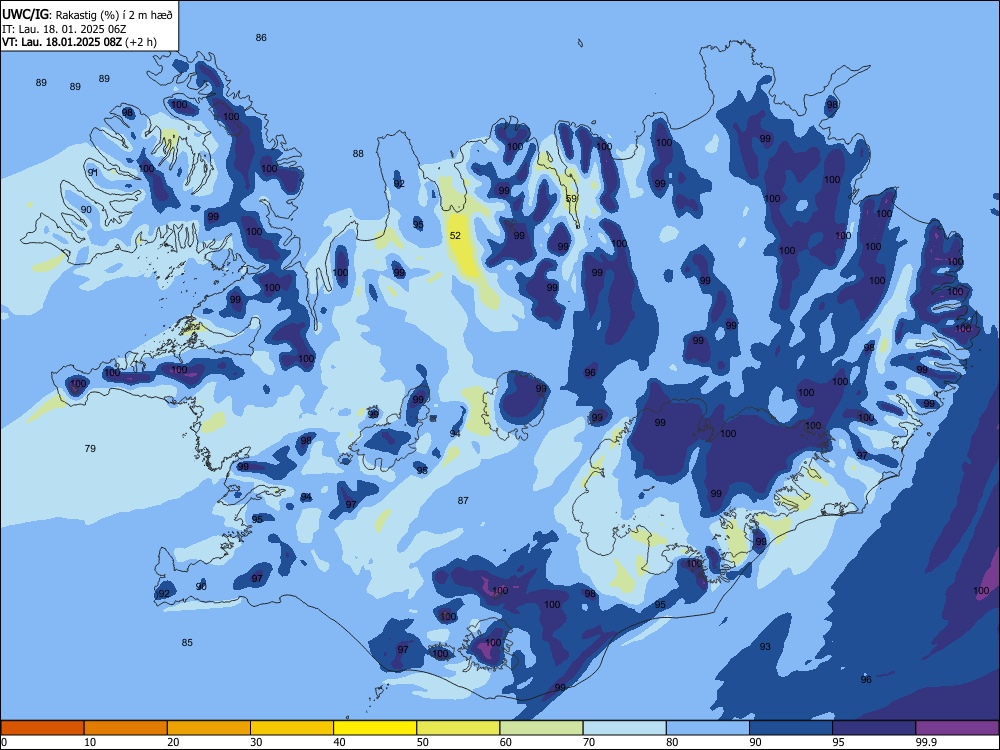Select the '91' humidity value in the Westfjords
Screen dimensions: 1000x750
[x=92, y=172]
